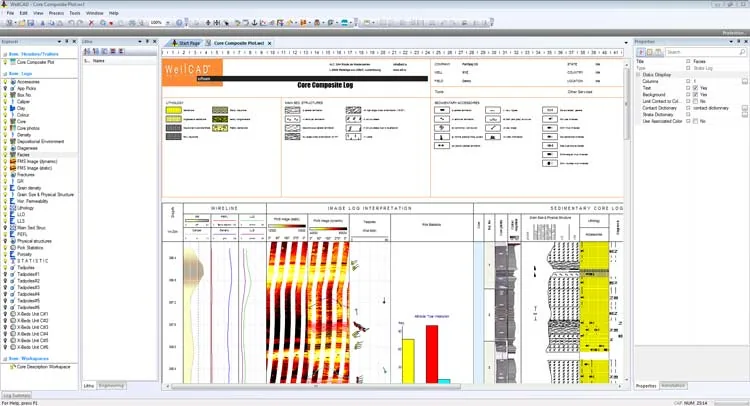Pin the Explorer panel with pushpin icon
The height and width of the screenshot is (406, 750).
point(66,42)
